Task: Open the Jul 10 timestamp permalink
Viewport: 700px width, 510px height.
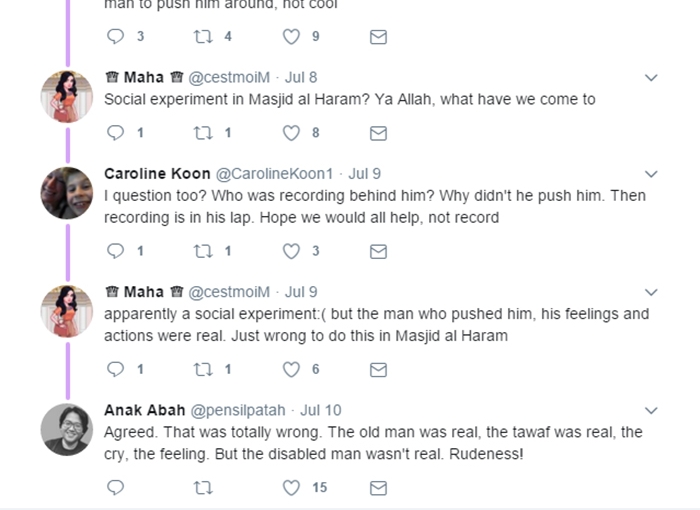Action: pos(321,410)
